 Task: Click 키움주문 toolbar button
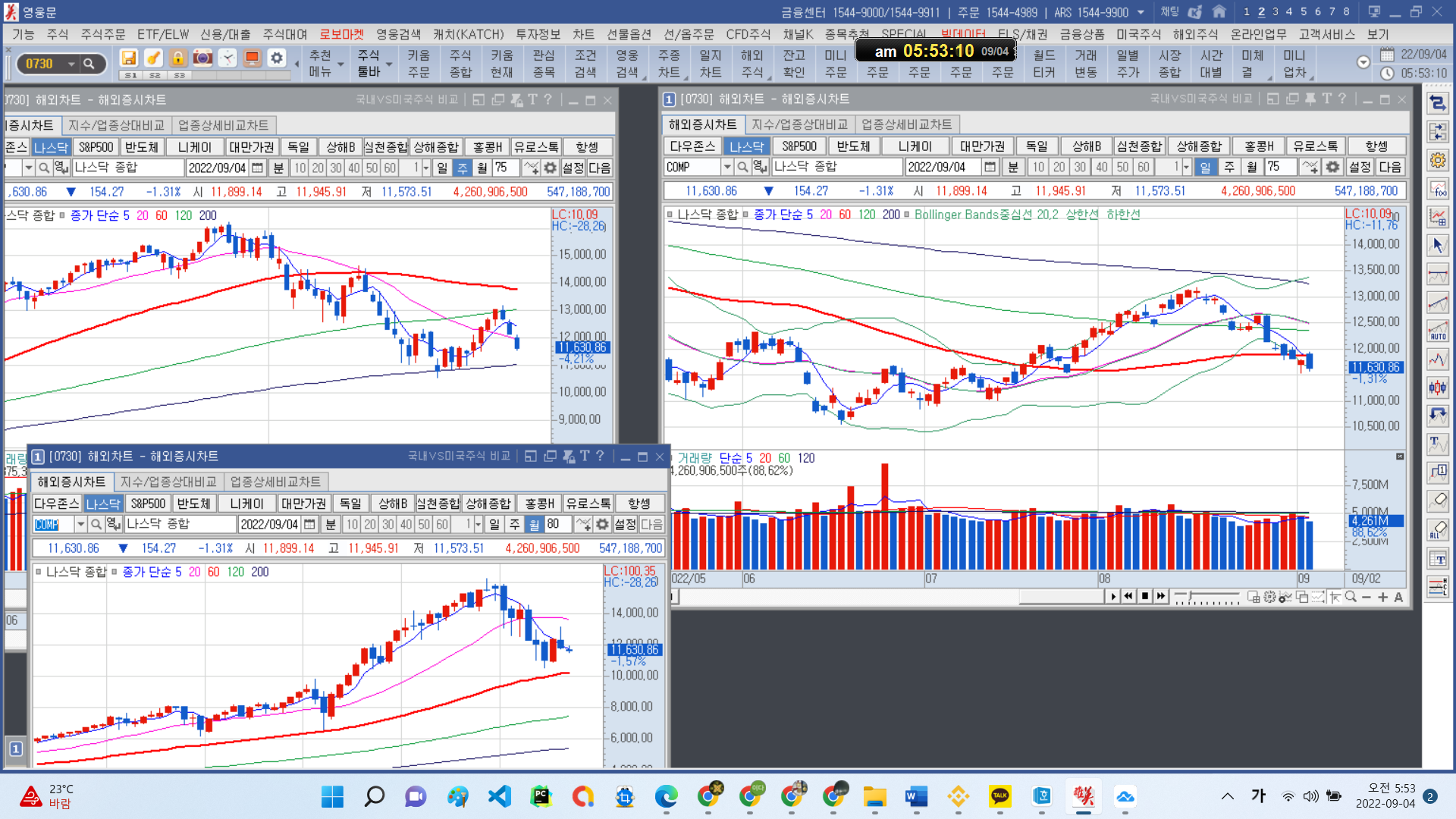tap(419, 64)
